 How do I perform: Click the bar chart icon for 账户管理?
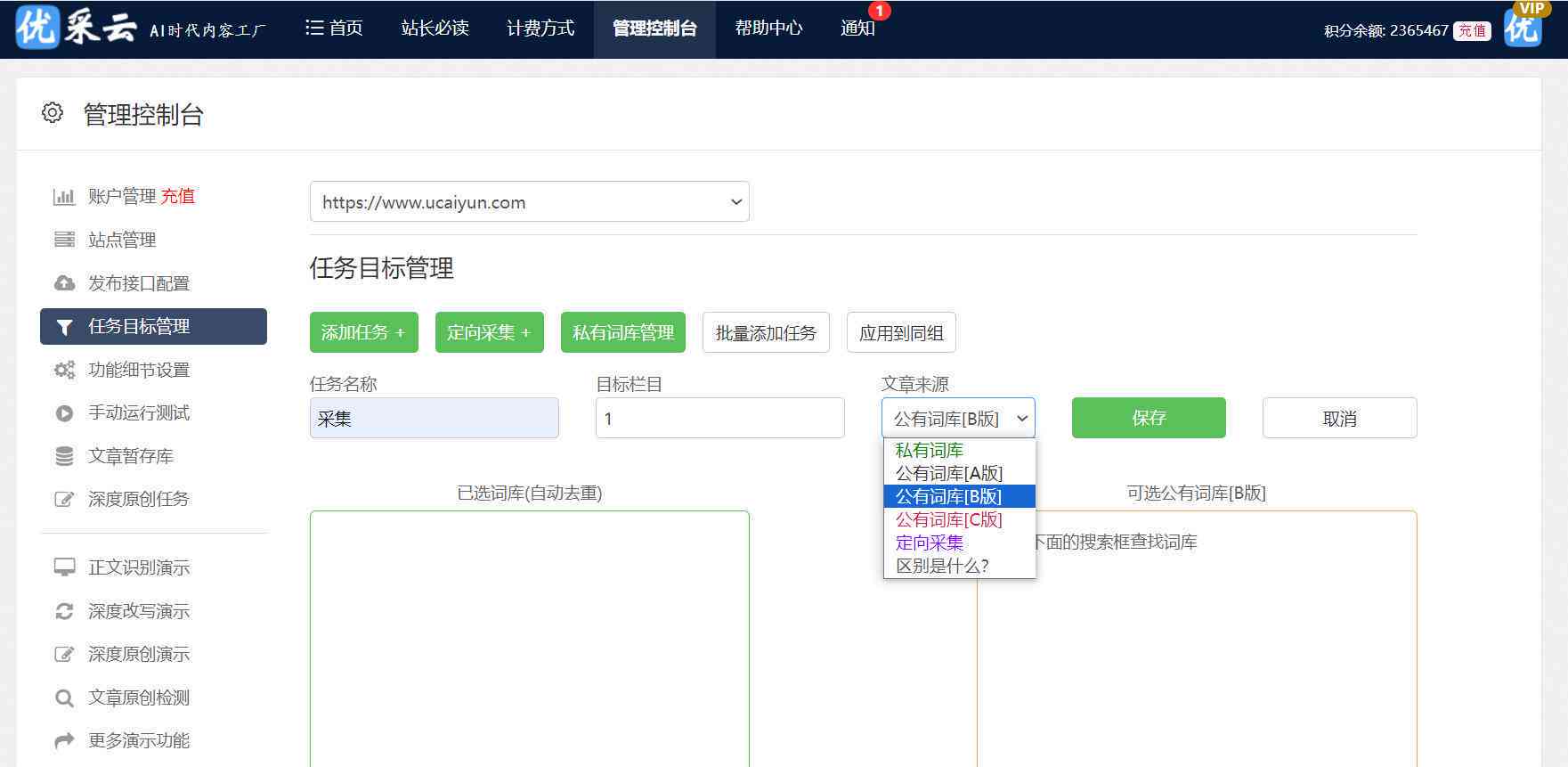coord(64,197)
